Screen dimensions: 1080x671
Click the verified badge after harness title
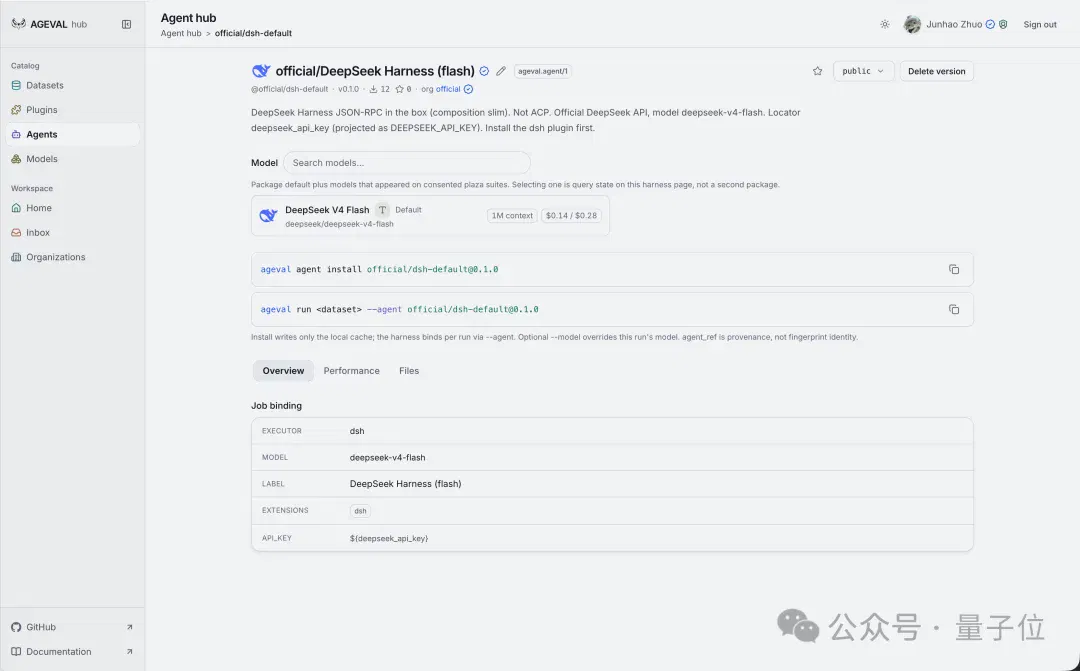484,71
